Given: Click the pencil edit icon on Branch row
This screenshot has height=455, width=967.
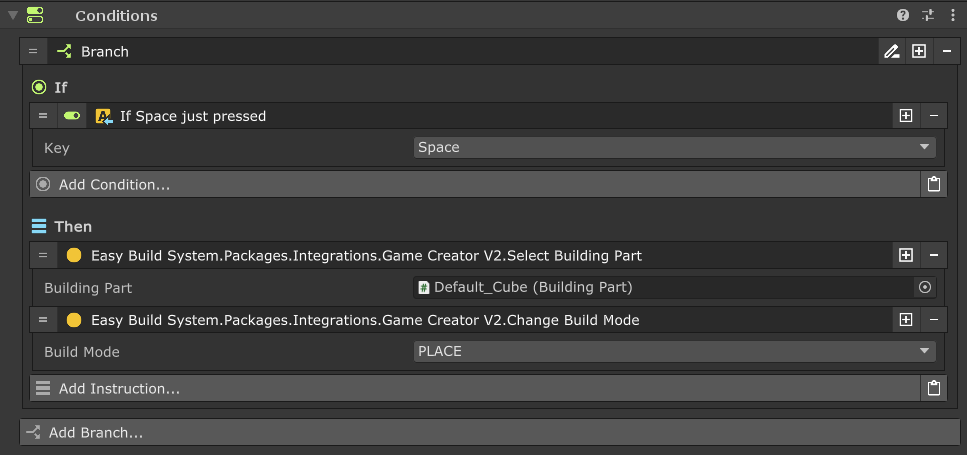Looking at the screenshot, I should coord(891,52).
